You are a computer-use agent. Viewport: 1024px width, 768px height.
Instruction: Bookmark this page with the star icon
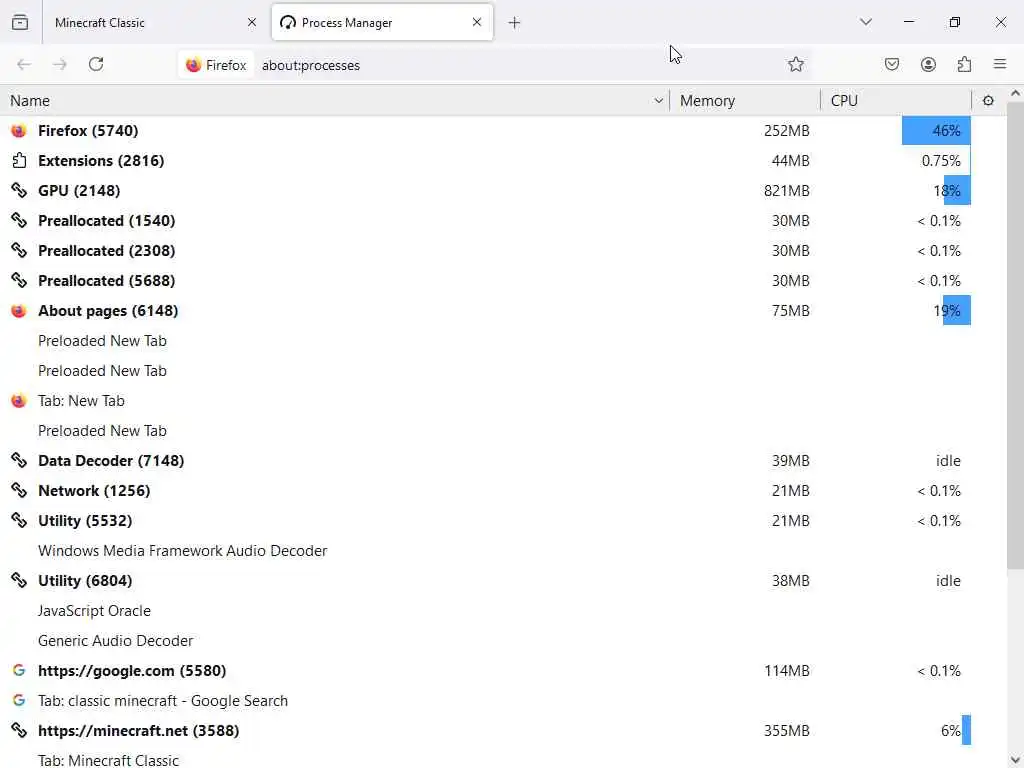(795, 64)
